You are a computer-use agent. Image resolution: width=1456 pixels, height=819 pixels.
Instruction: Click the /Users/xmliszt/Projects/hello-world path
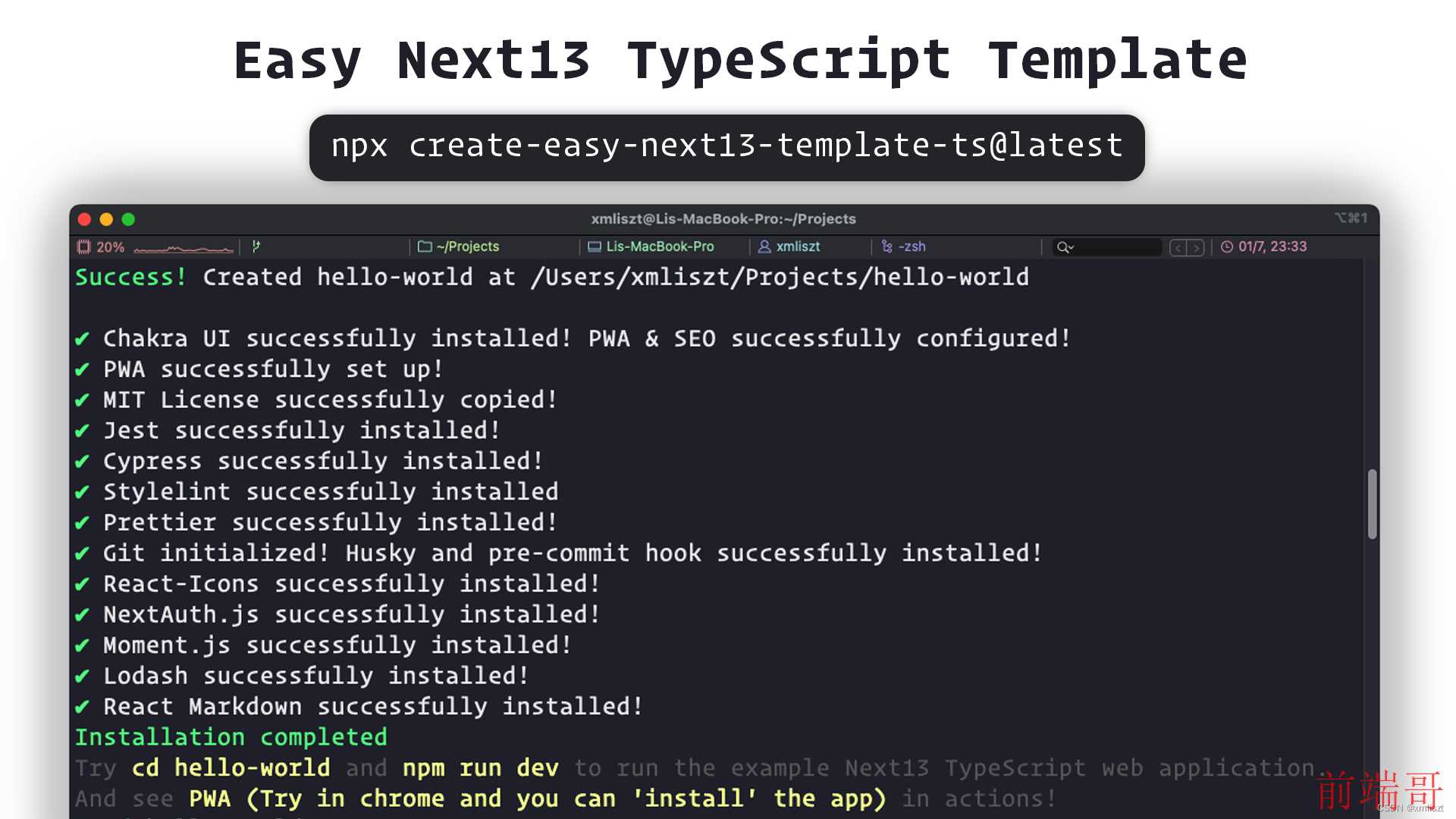point(780,277)
